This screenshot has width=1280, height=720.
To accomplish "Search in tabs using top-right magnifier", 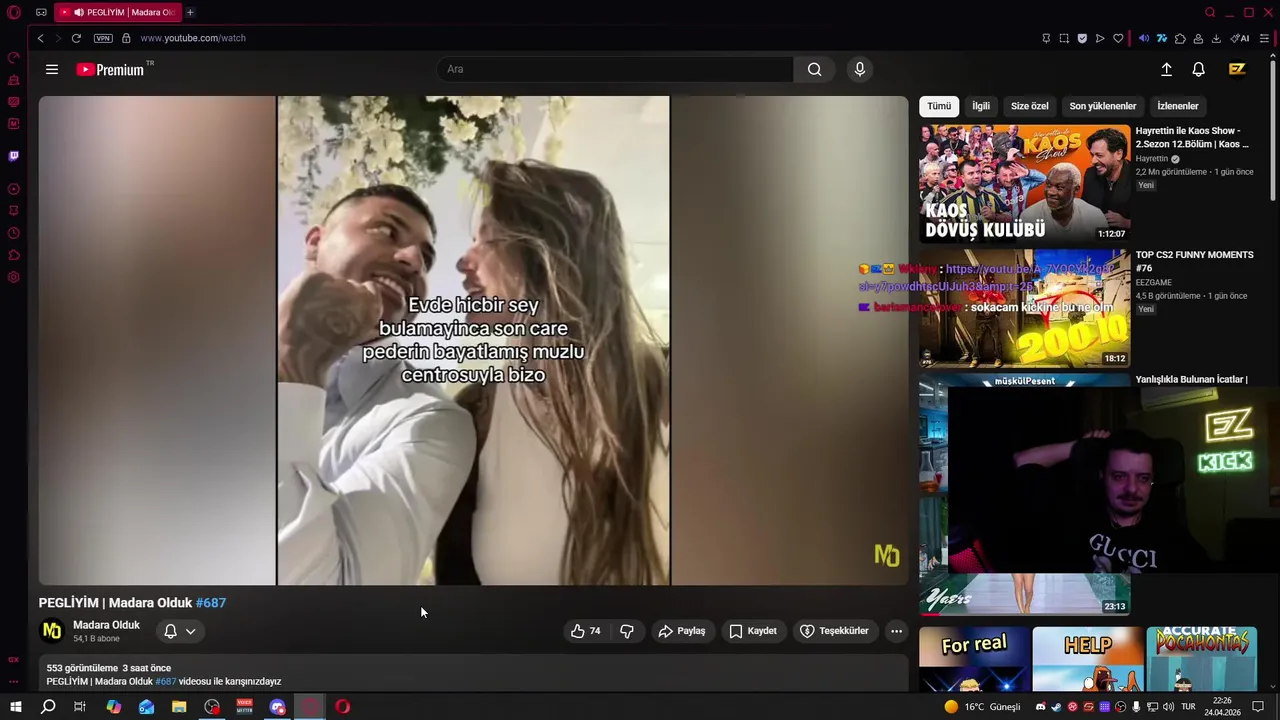I will tap(1210, 12).
